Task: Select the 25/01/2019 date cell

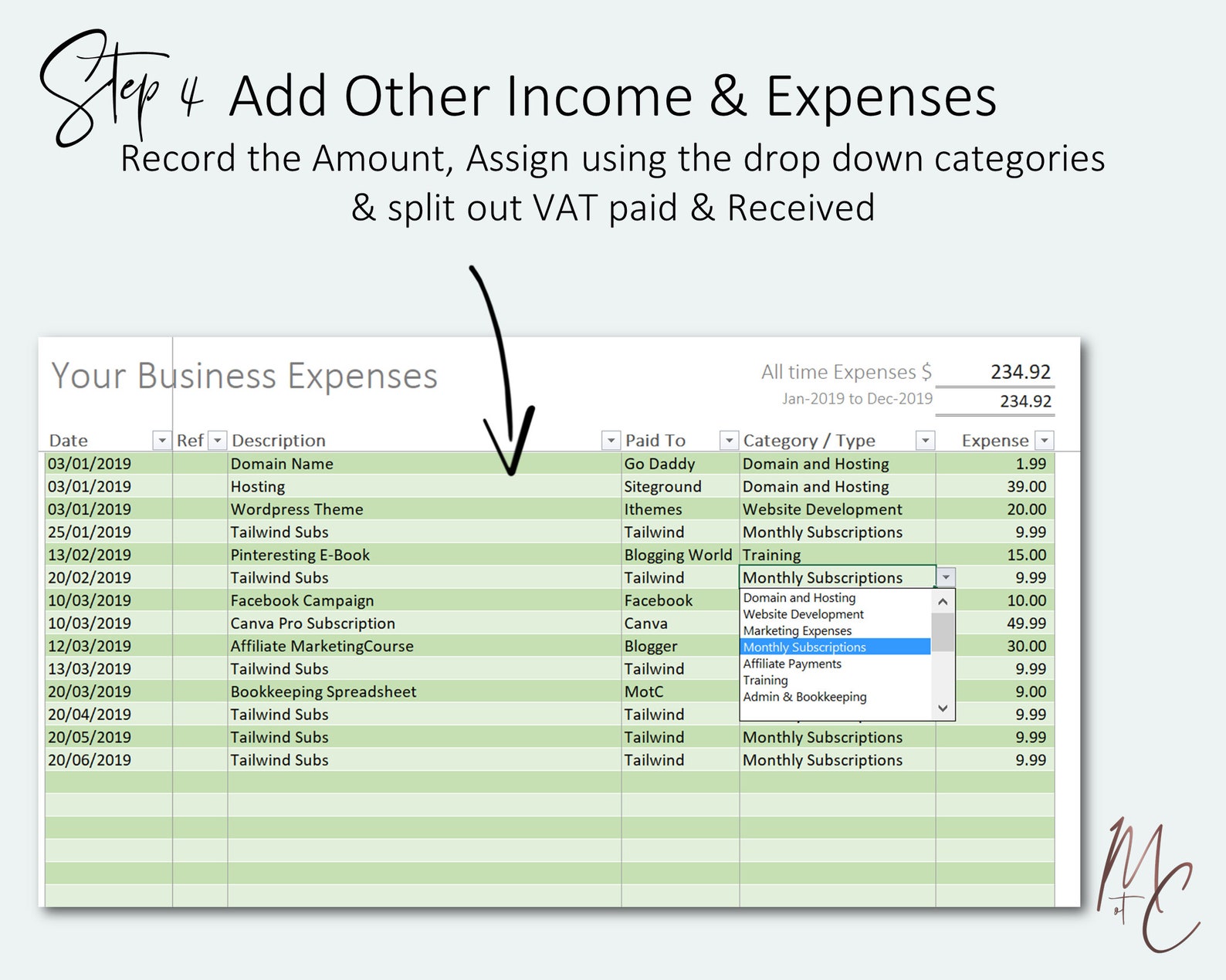Action: [109, 532]
